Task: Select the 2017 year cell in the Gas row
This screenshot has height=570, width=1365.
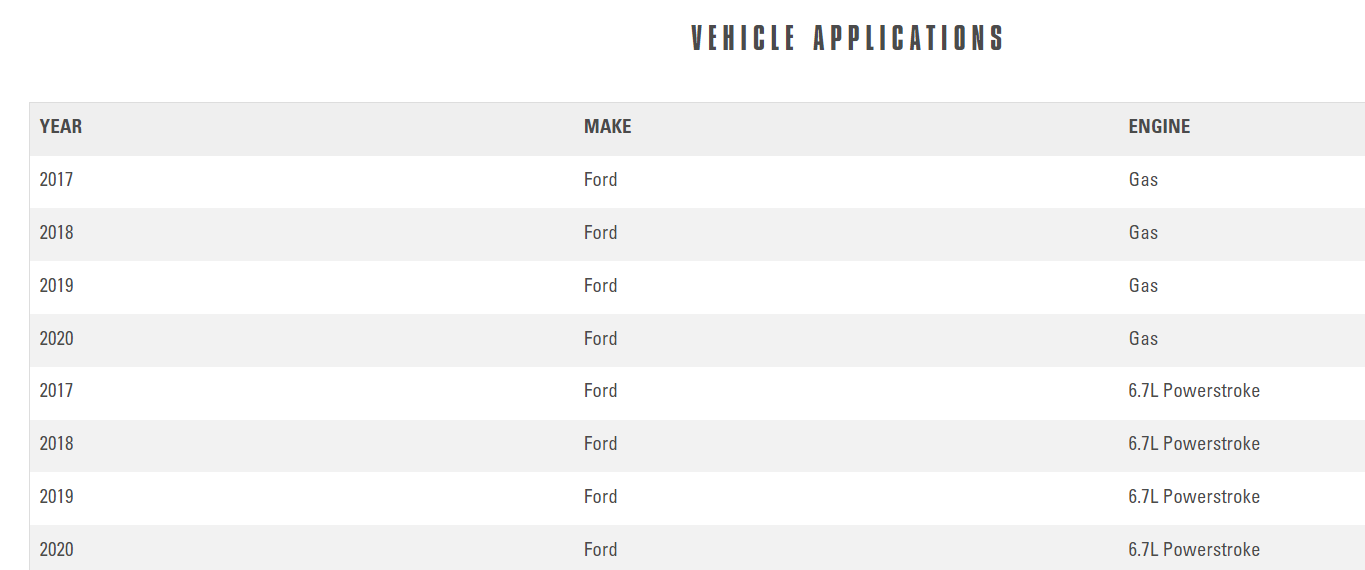Action: point(56,180)
